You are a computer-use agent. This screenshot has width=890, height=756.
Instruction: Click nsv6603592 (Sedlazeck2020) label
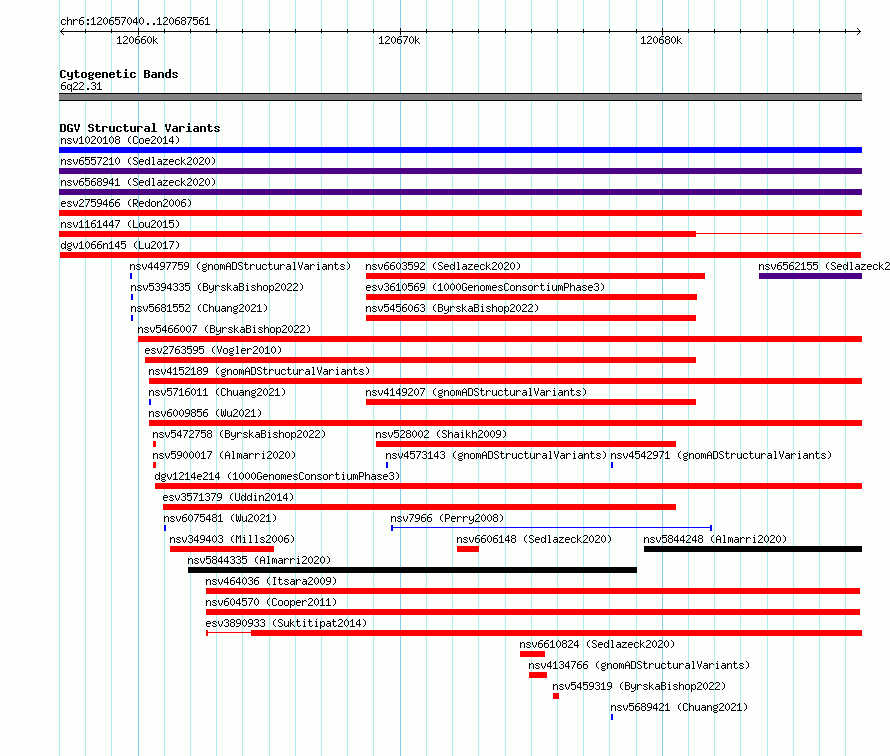click(x=443, y=266)
